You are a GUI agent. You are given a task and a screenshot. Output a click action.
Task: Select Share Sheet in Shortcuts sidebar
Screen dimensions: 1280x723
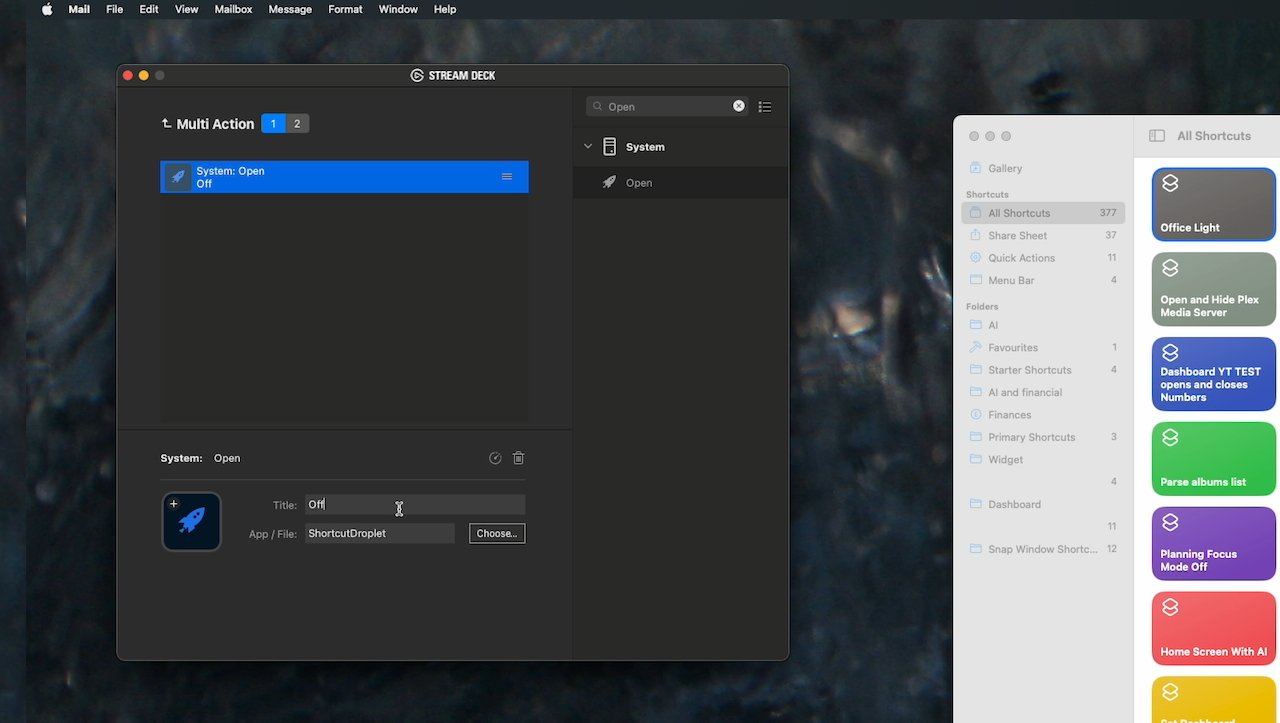coord(1043,236)
